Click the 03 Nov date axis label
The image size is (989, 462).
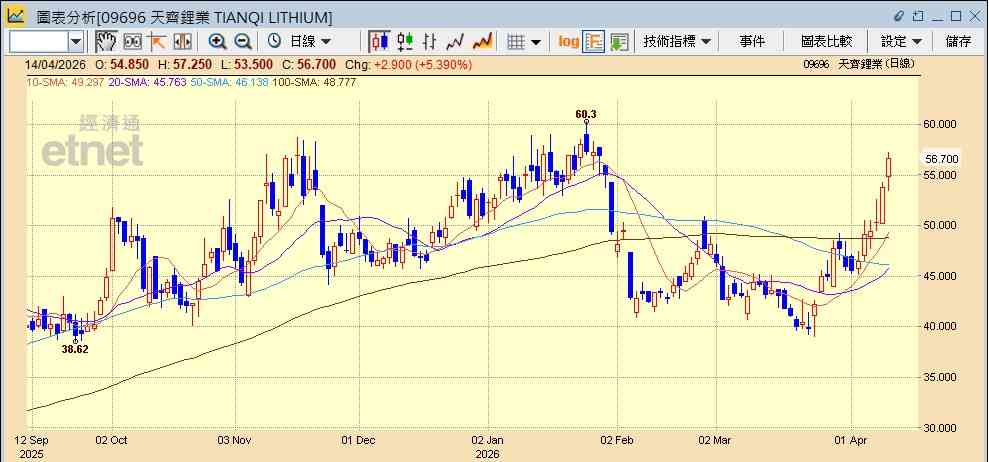pyautogui.click(x=235, y=440)
